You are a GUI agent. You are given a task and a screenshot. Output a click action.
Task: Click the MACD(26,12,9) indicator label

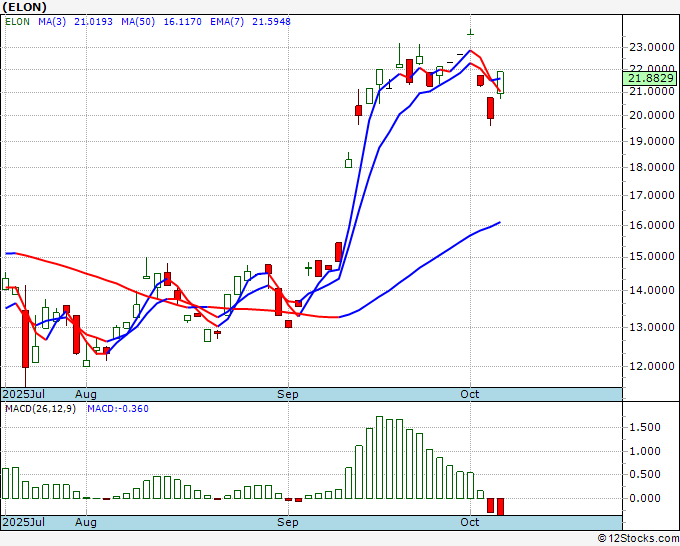(x=40, y=409)
